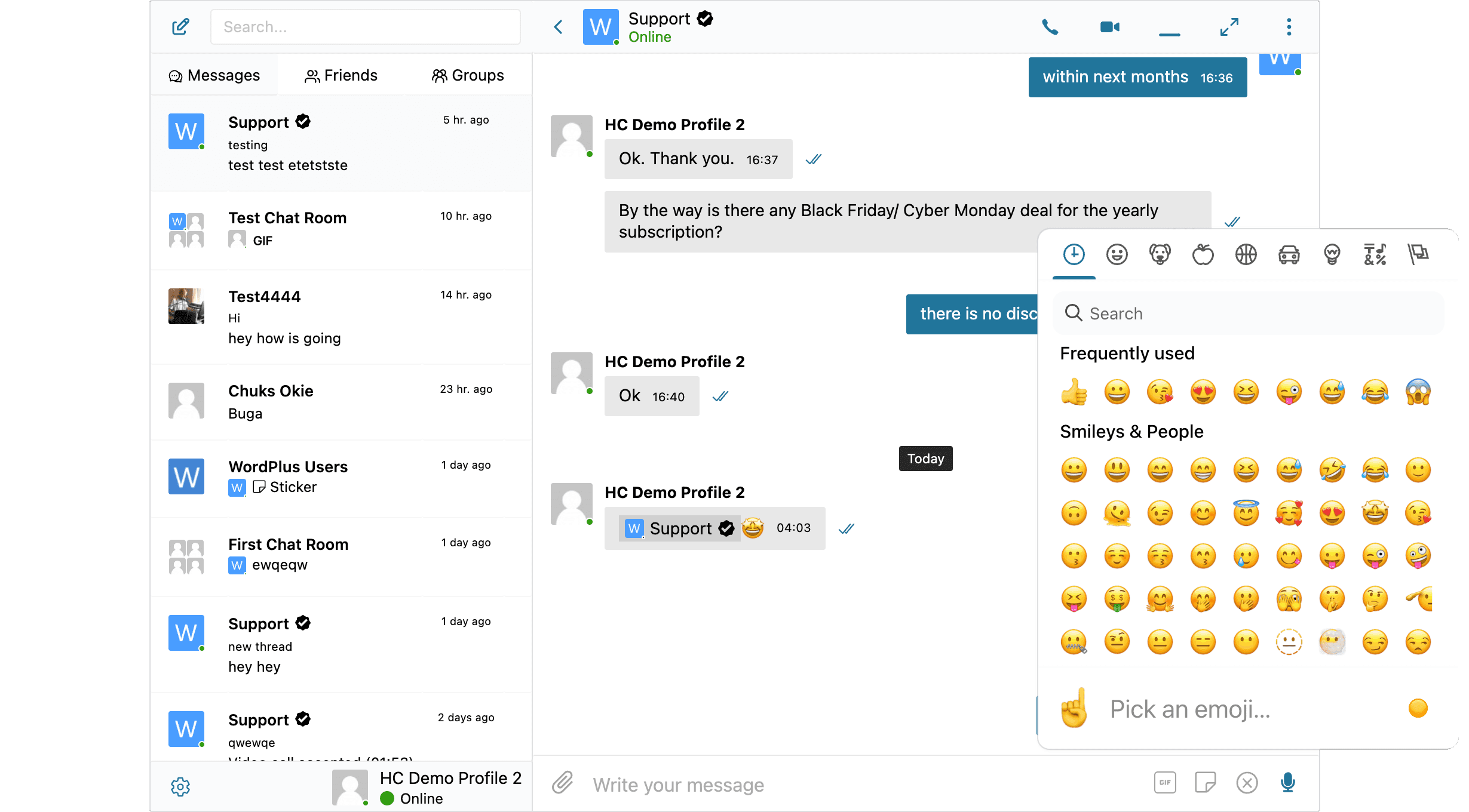
Task: Open the sticker picker icon
Action: coord(1206,782)
